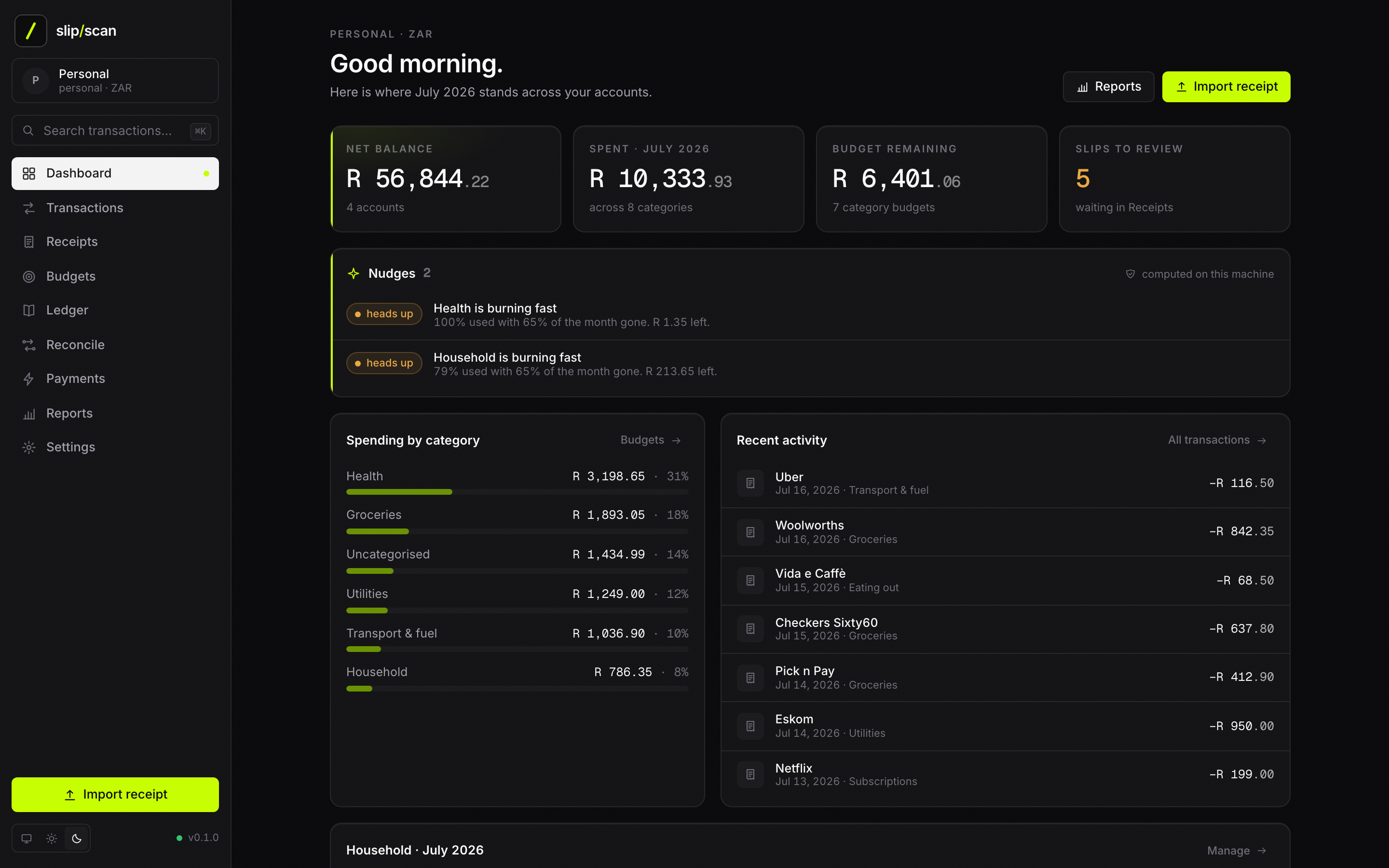This screenshot has width=1389, height=868.
Task: Click the Uncategorised spending progress bar
Action: [517, 571]
